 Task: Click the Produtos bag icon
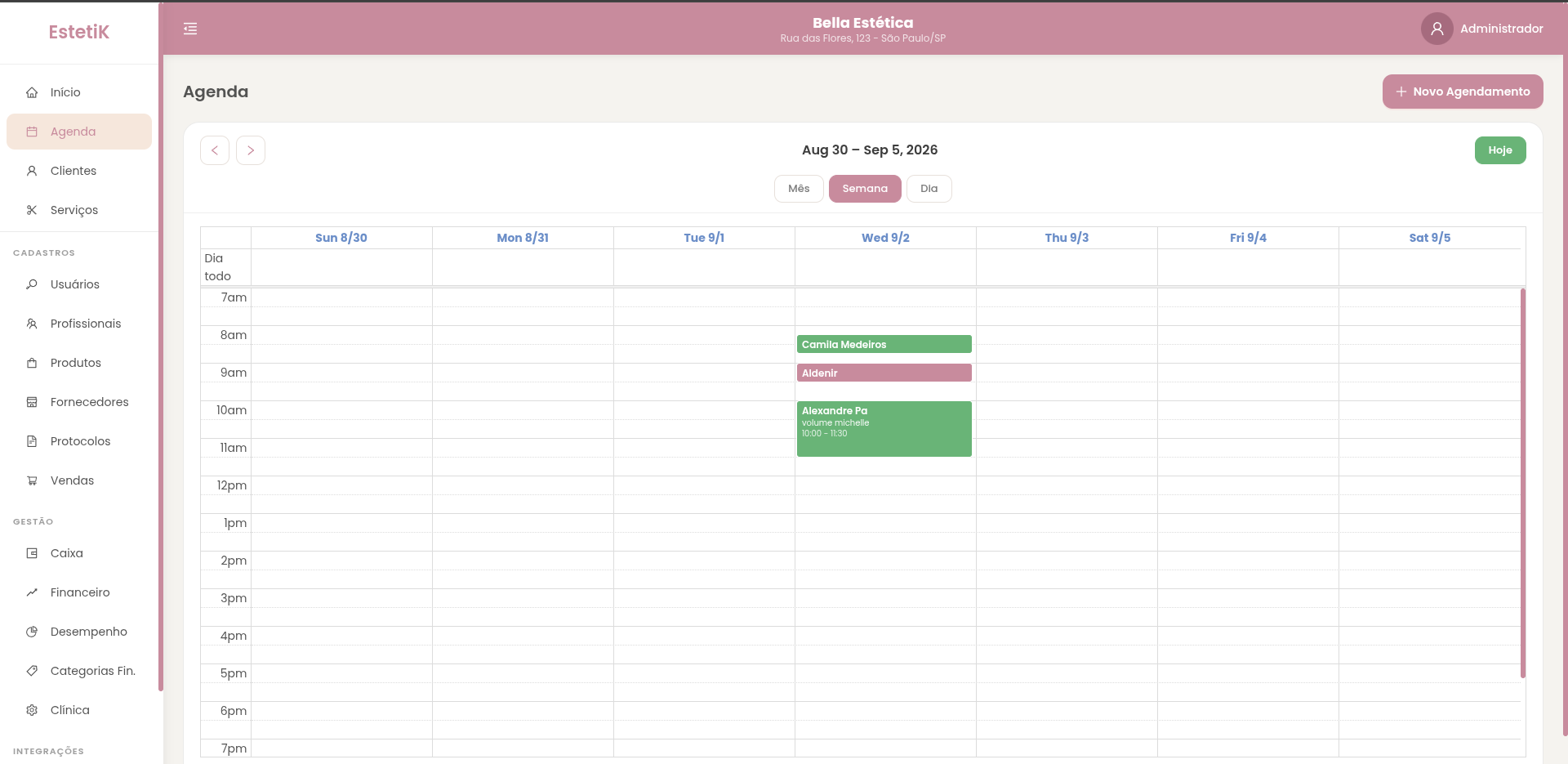point(32,363)
